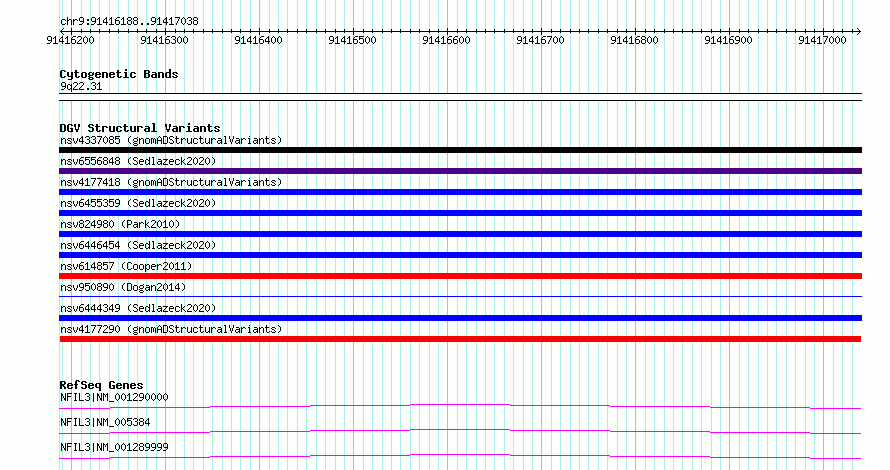Open variant nsv6556848 (Sedlazeck2020) label

click(x=138, y=161)
